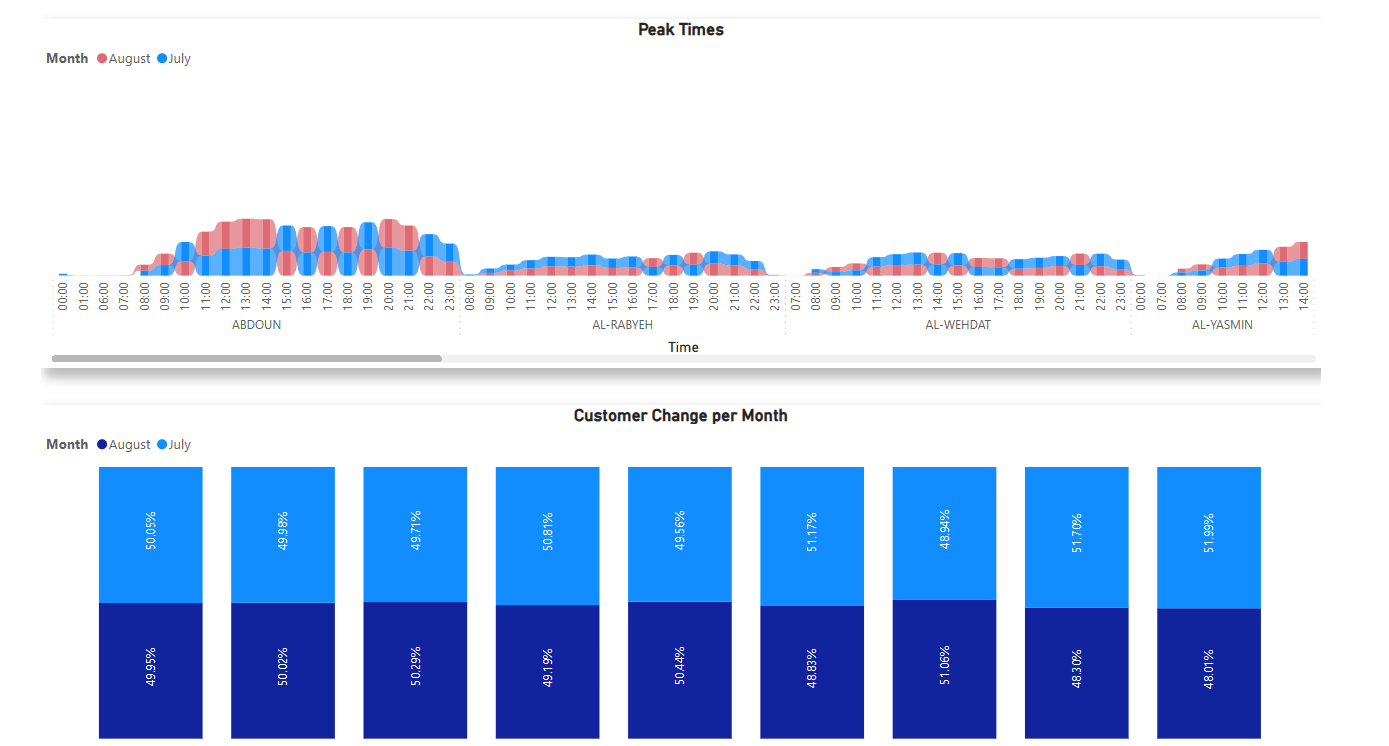The height and width of the screenshot is (746, 1389).
Task: Click the Peak Times chart title
Action: 680,30
